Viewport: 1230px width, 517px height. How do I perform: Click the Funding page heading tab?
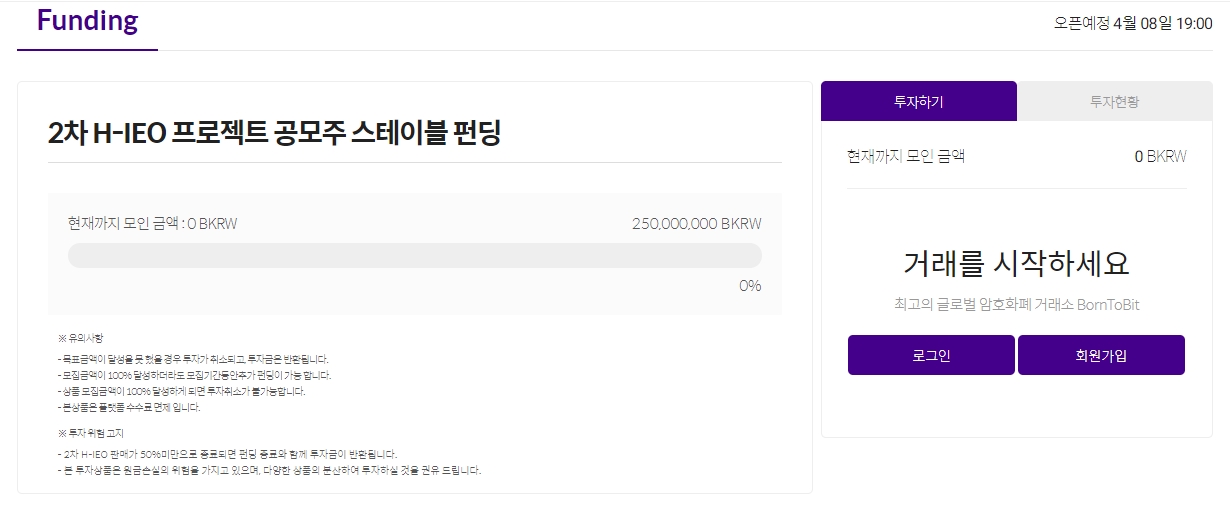click(x=87, y=22)
